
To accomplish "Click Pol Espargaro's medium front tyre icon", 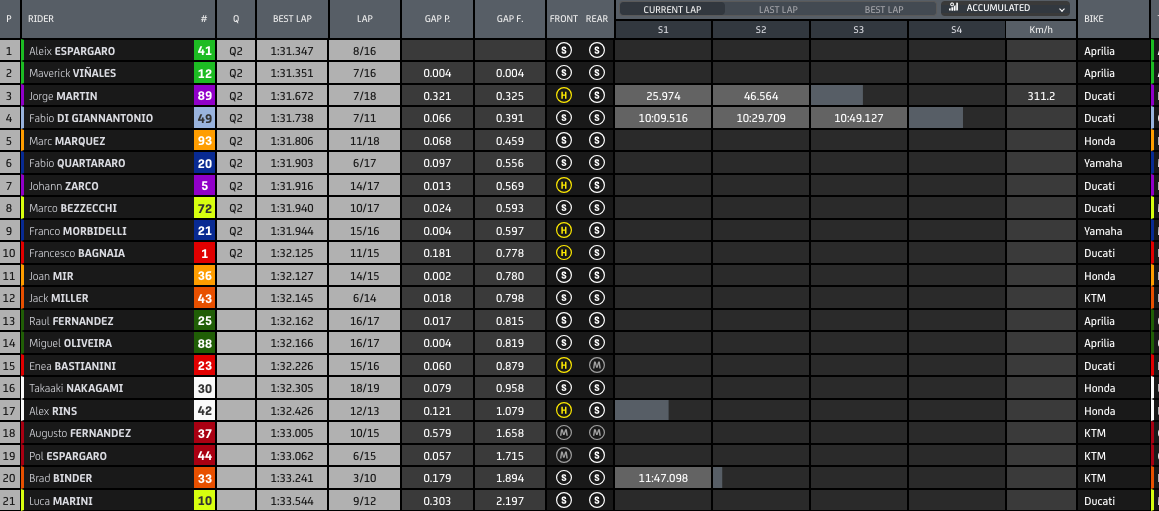I will 564,456.
